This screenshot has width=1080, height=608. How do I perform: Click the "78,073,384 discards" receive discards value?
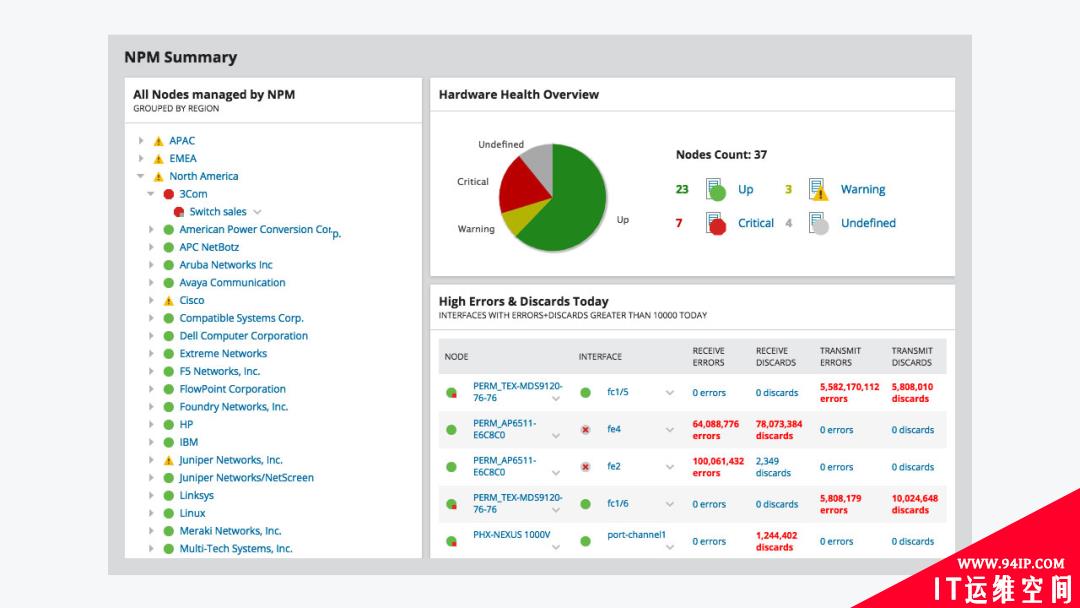tap(779, 430)
